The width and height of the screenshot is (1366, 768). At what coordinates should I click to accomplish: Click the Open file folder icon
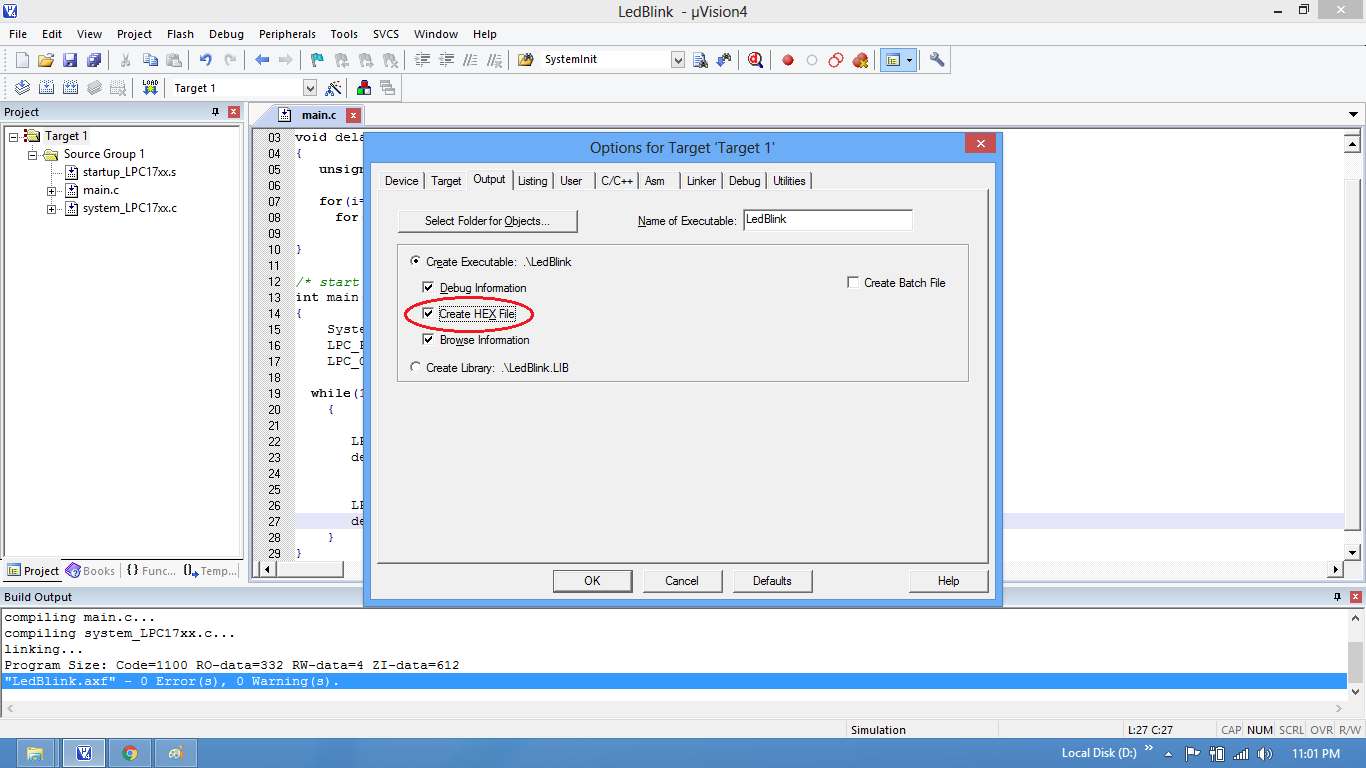[46, 60]
